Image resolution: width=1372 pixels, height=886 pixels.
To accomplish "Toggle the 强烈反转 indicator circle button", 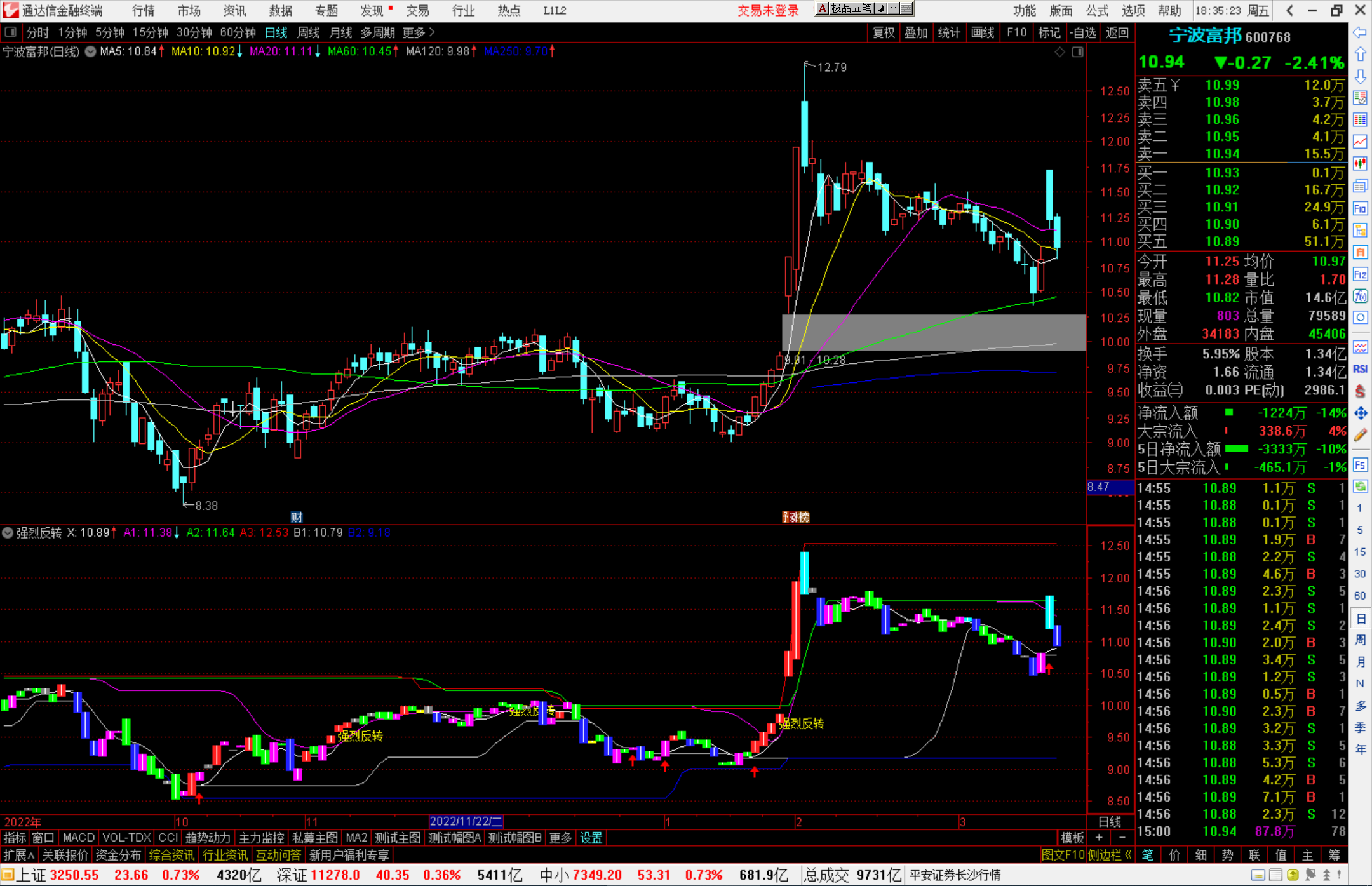I will pos(8,532).
